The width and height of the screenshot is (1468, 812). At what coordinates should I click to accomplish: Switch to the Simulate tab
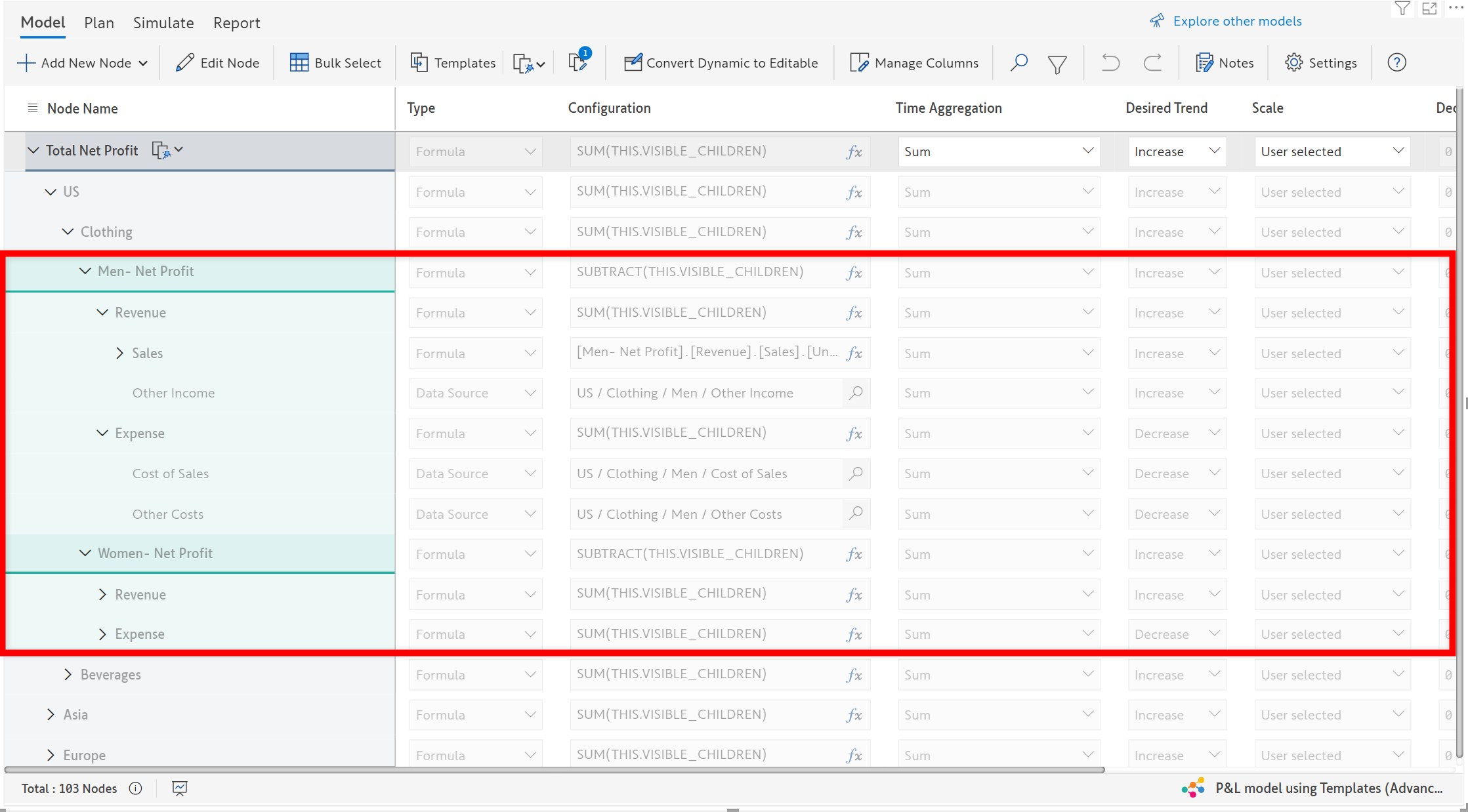coord(163,23)
